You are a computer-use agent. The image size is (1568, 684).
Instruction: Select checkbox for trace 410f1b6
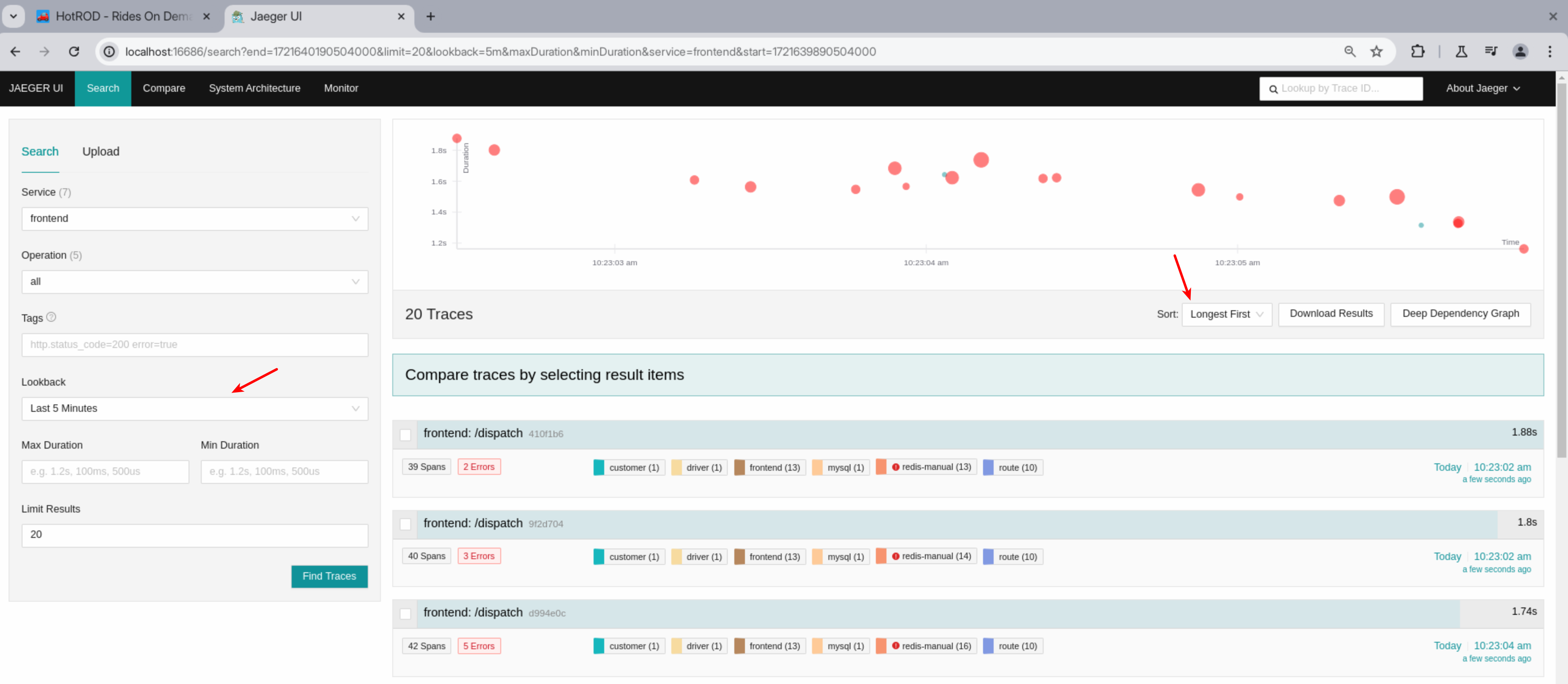[405, 434]
